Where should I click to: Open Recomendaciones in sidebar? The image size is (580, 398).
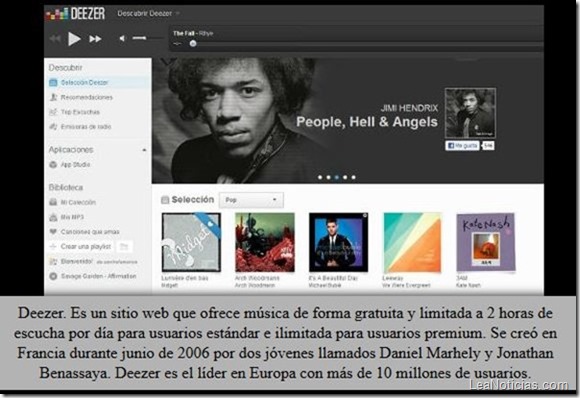coord(87,97)
